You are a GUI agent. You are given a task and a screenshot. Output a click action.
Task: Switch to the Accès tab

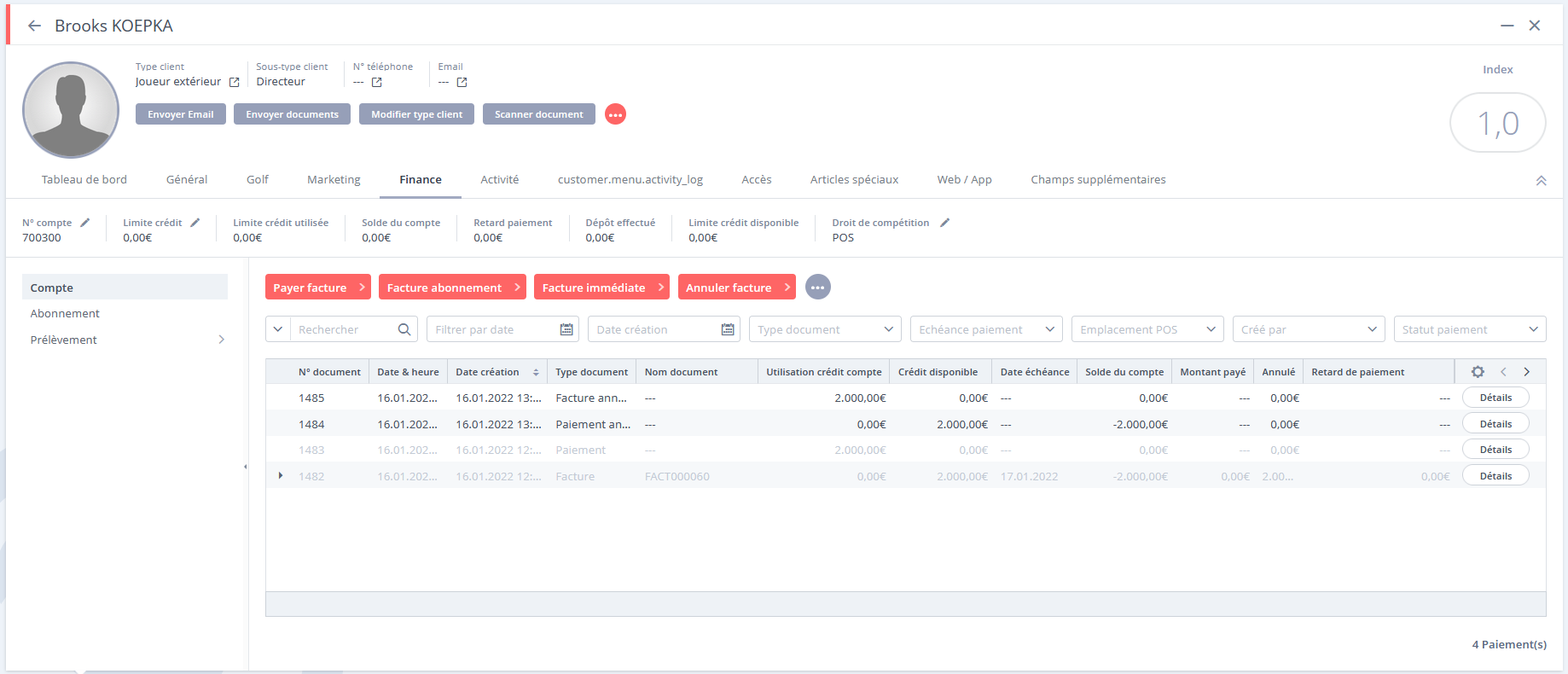pyautogui.click(x=757, y=180)
